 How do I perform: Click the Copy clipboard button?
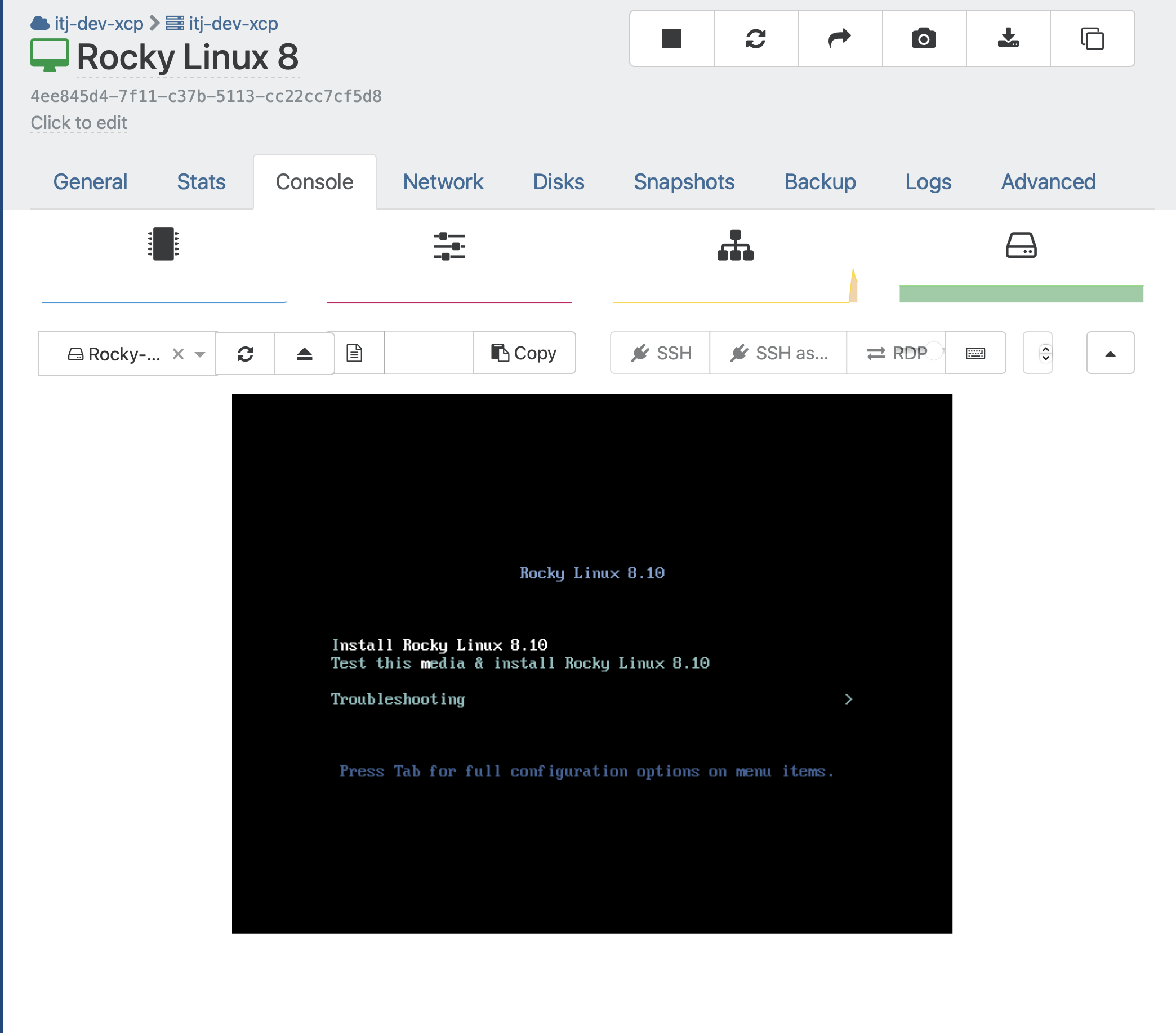[524, 353]
